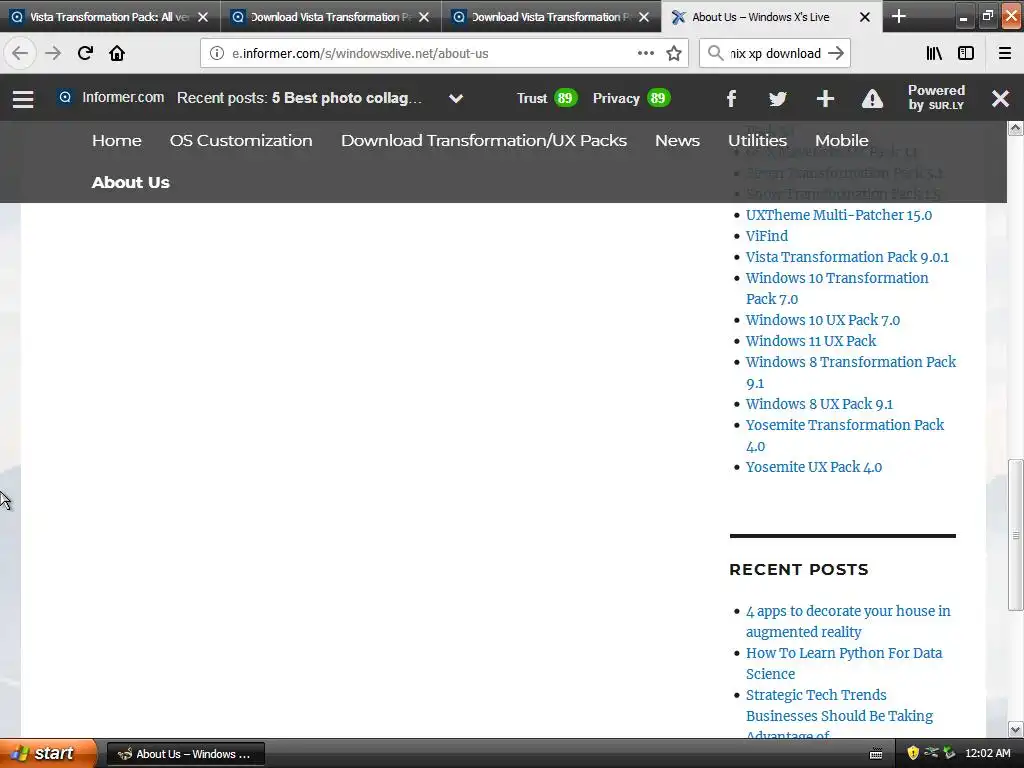Reload the current page
This screenshot has height=768, width=1024.
coord(85,53)
